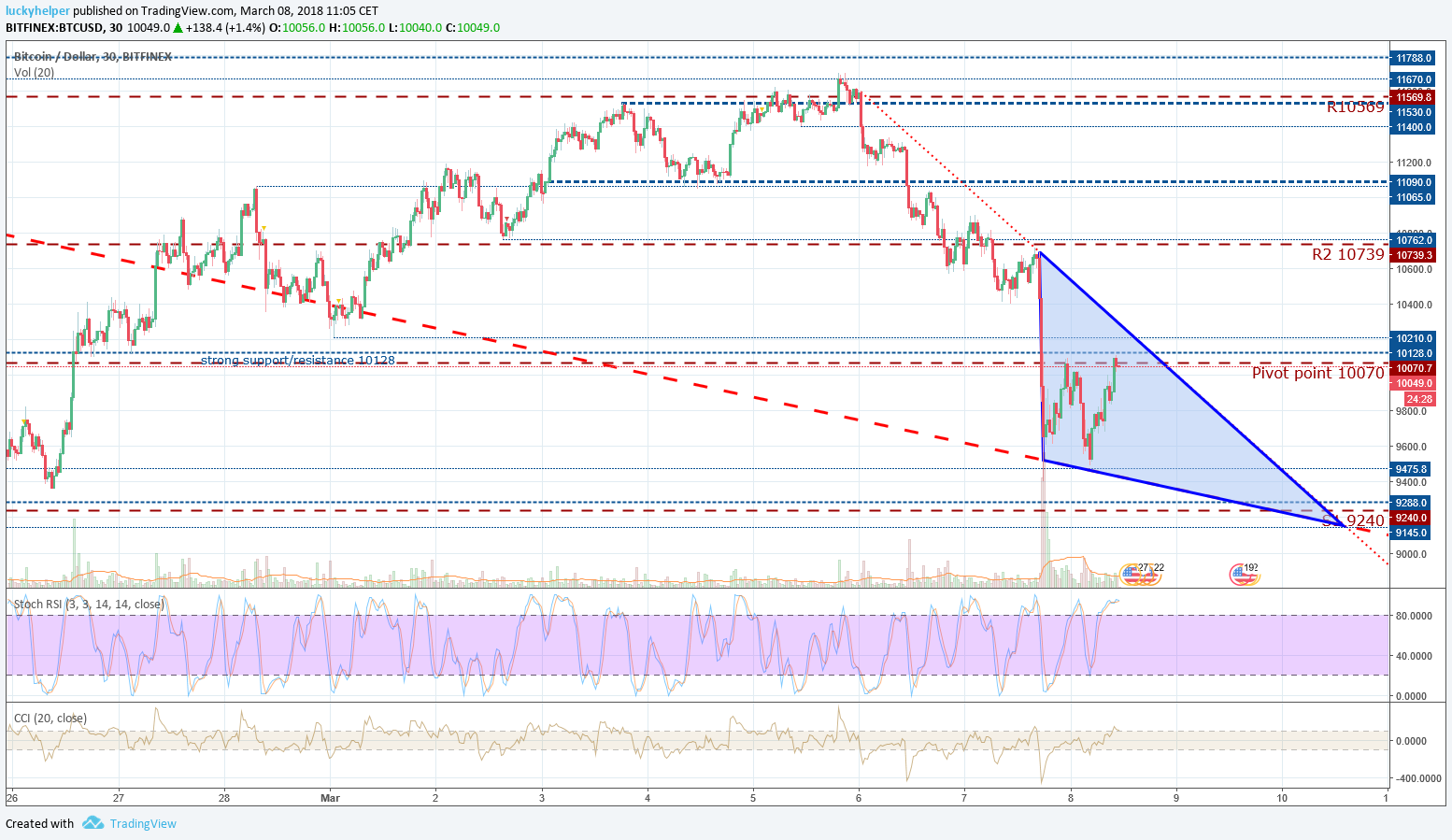Select the 9288.0 price label

pos(1412,503)
